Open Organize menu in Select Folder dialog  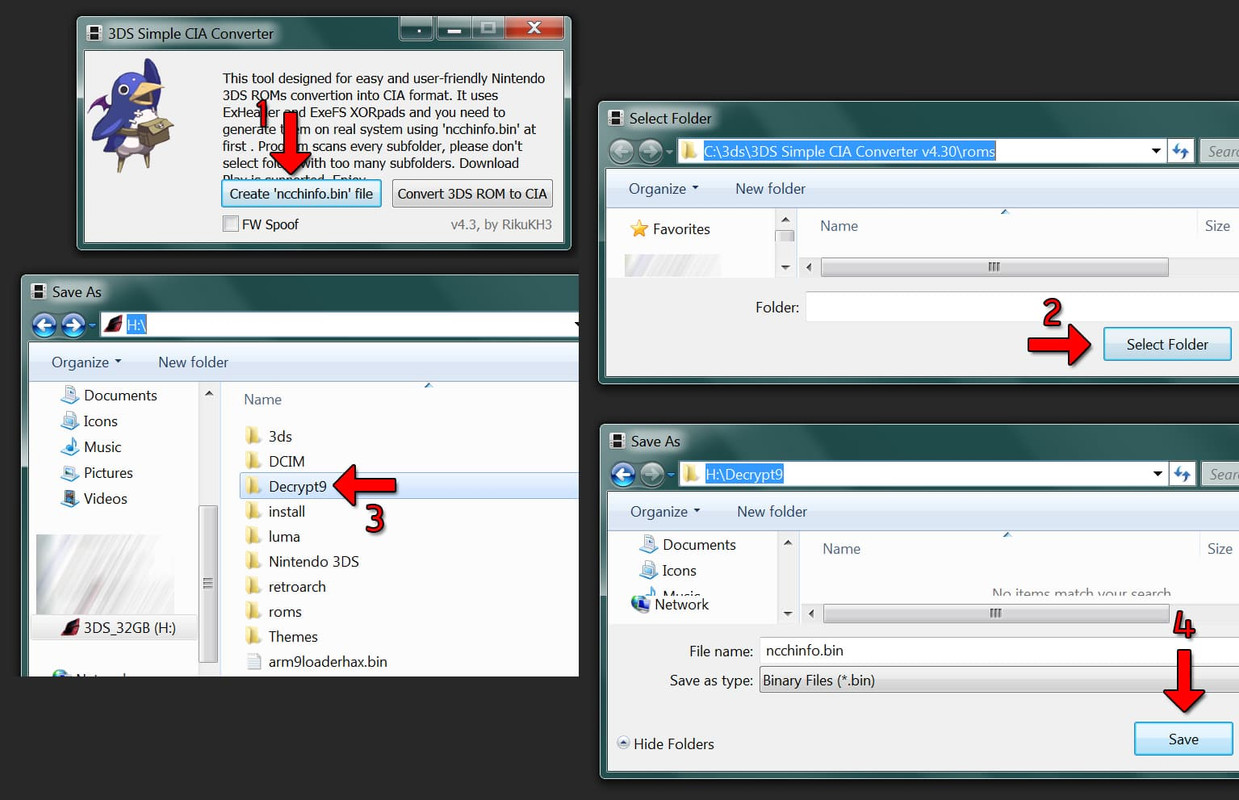click(664, 188)
